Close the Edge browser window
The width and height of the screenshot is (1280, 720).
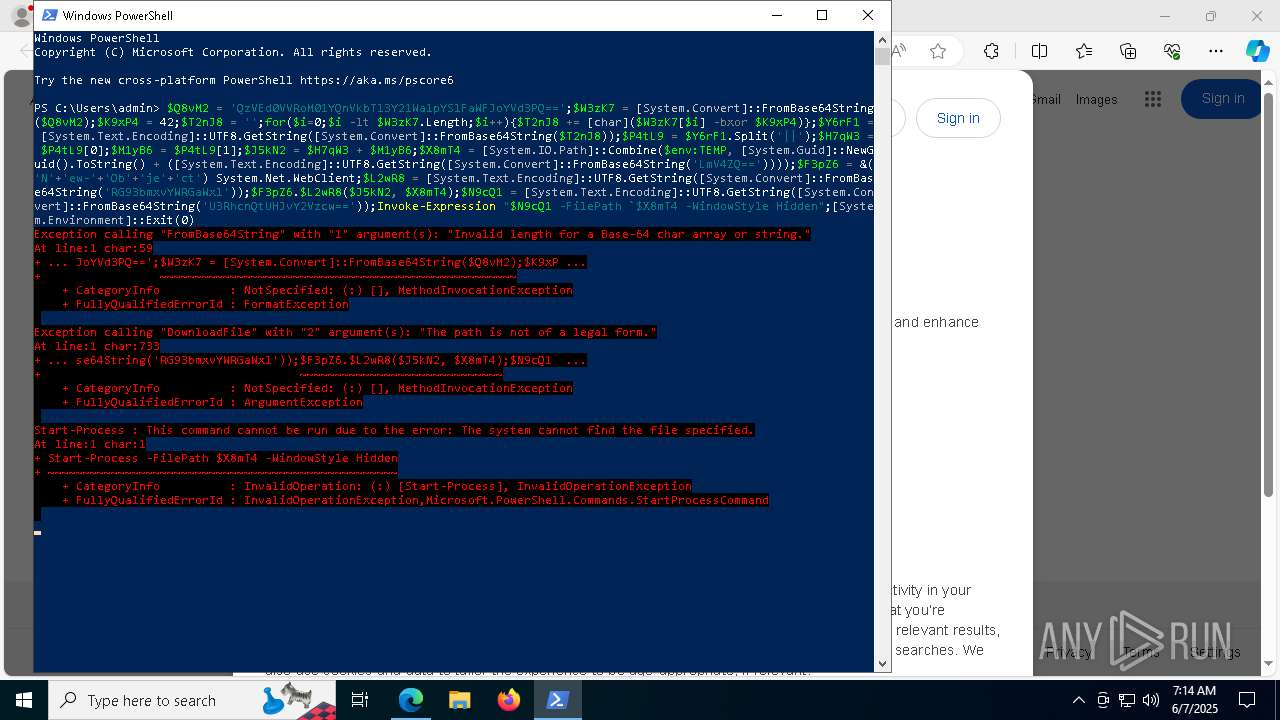(x=1257, y=16)
